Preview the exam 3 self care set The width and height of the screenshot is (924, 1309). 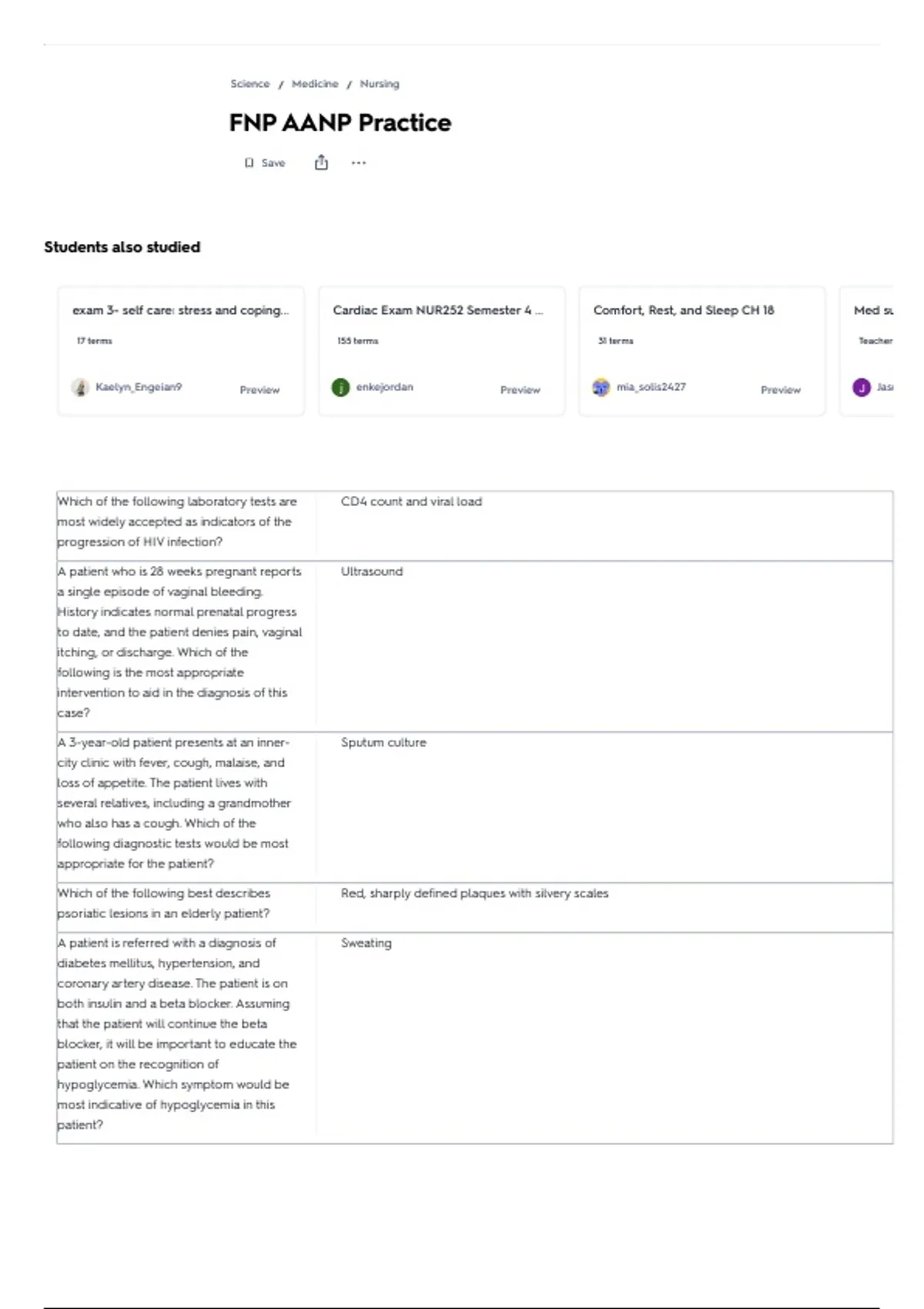click(x=259, y=390)
